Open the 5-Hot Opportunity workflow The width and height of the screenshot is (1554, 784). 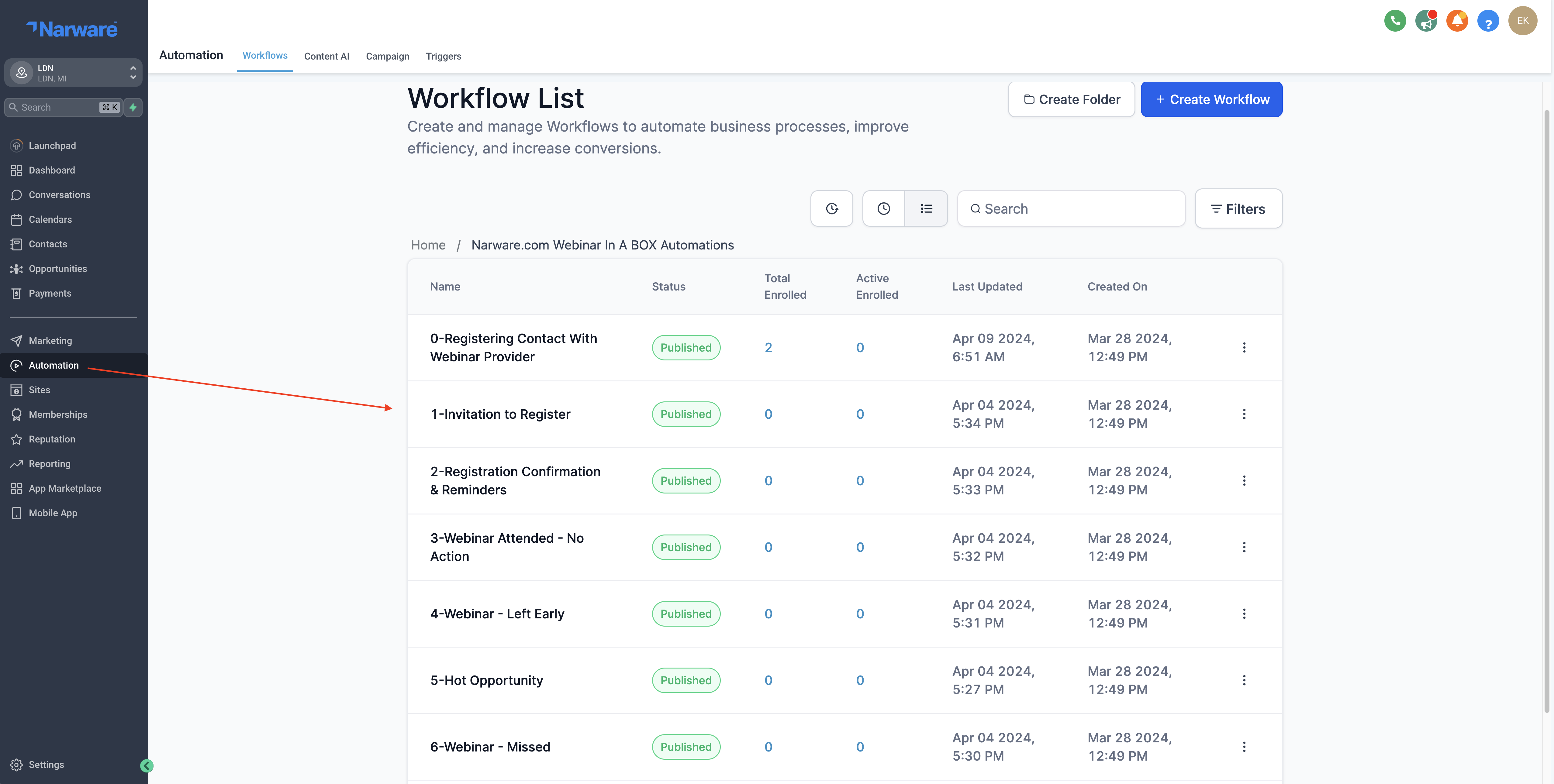[x=486, y=680]
